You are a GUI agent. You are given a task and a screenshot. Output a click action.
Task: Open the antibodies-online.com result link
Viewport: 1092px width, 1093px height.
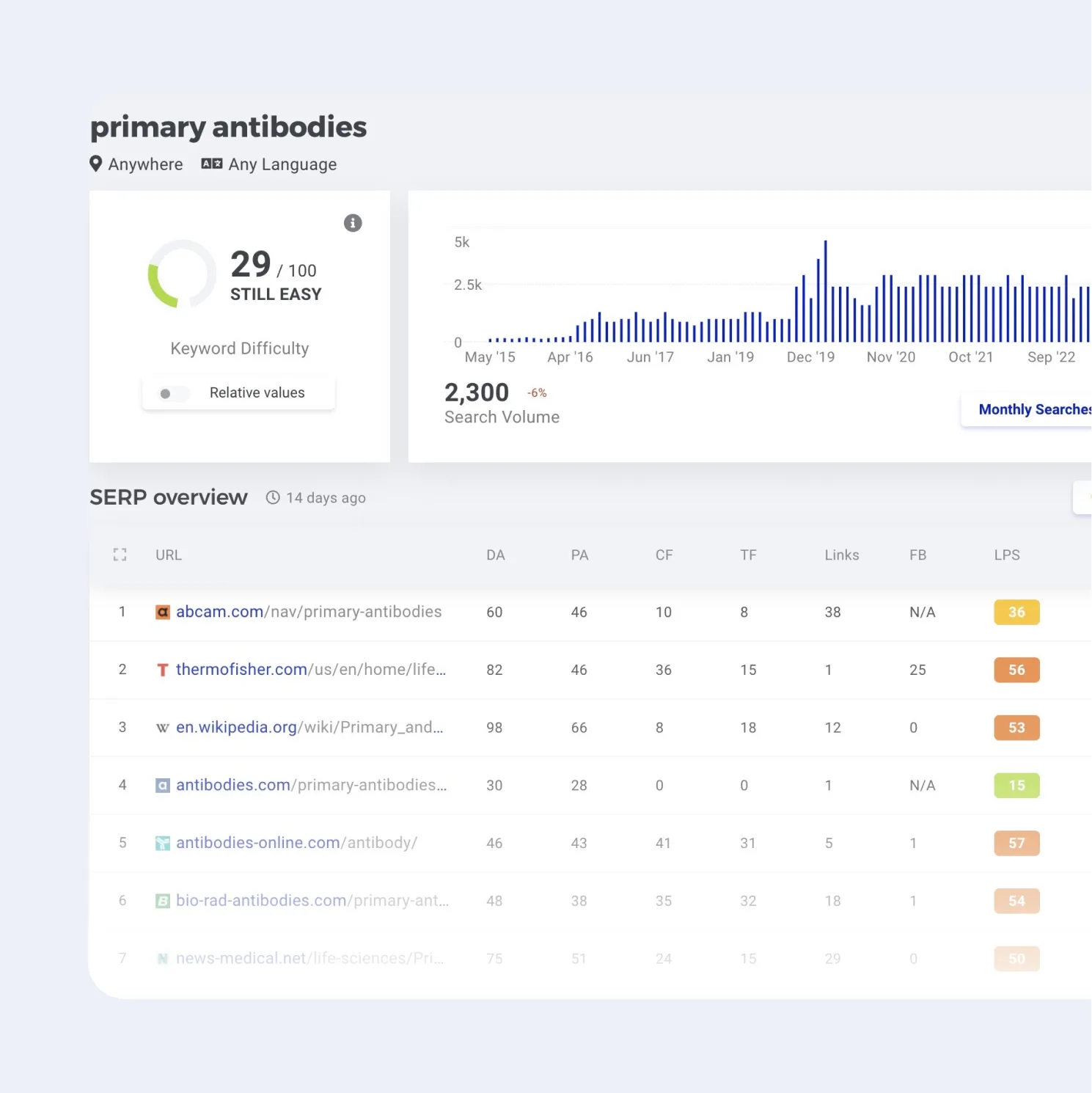(296, 843)
